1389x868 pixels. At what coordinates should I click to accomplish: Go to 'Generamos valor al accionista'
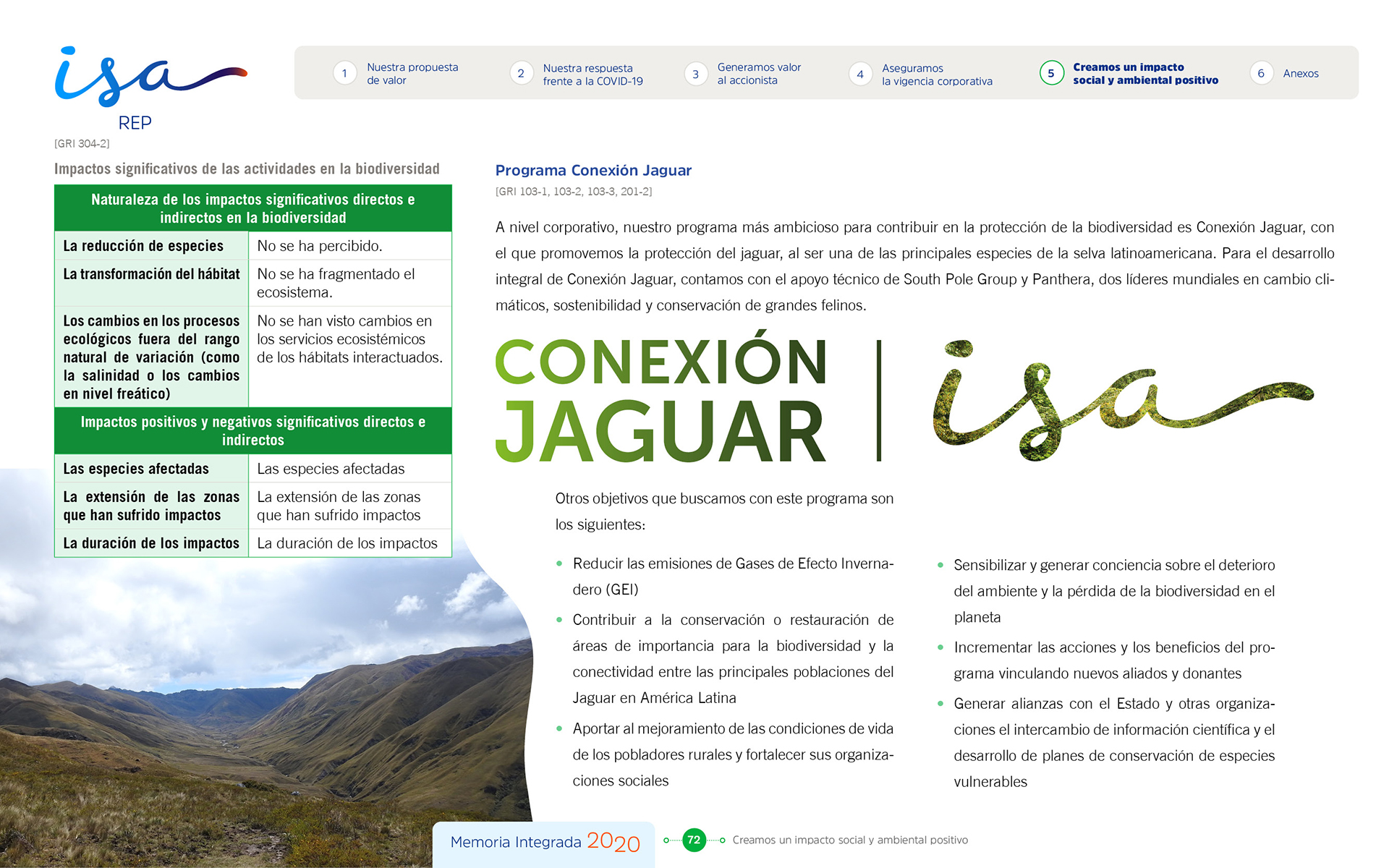[759, 74]
